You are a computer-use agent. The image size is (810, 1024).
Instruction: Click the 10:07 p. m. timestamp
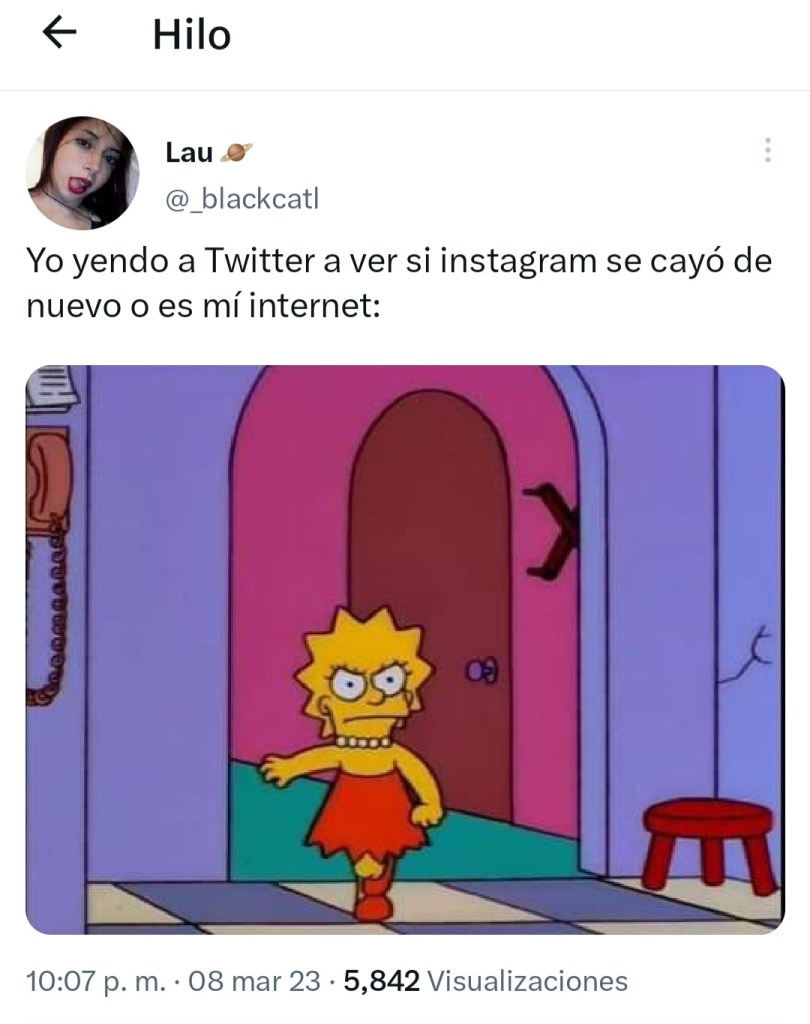[x=96, y=981]
